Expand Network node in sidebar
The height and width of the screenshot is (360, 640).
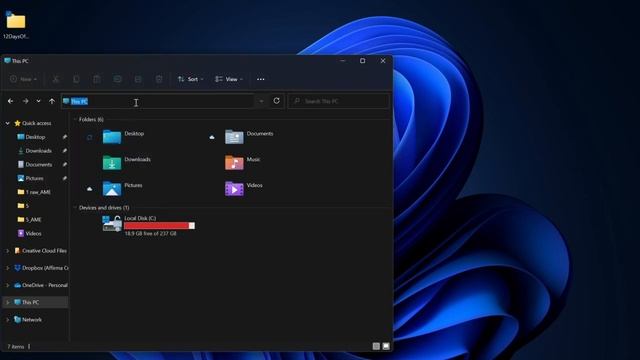(7, 320)
